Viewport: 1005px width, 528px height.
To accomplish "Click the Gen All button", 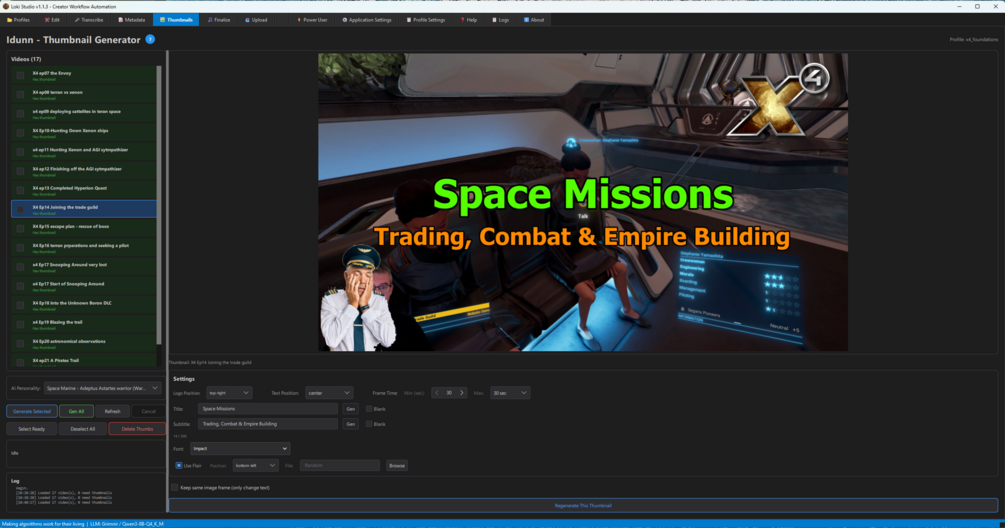I will pos(76,411).
